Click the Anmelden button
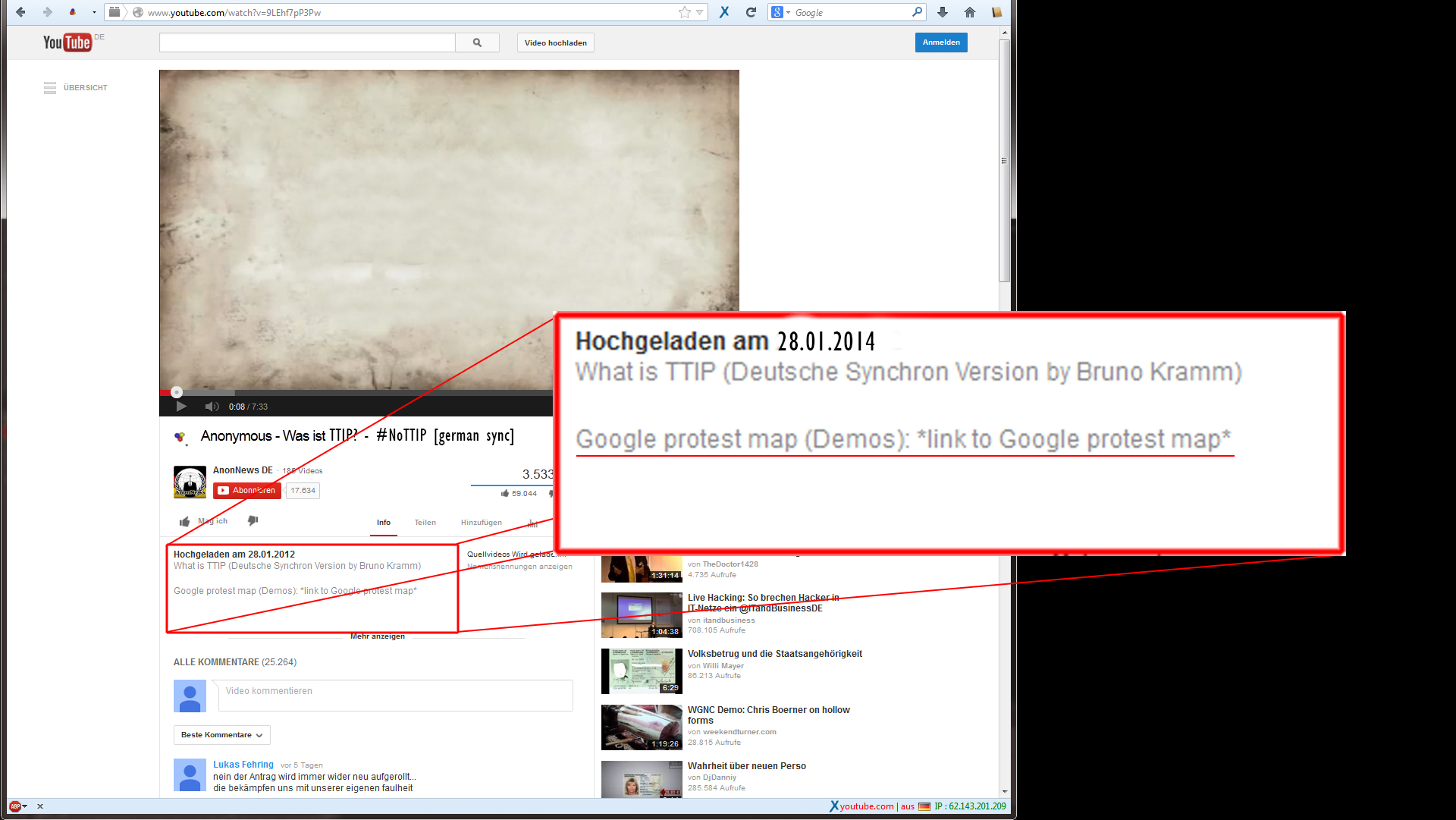Screen dimensions: 1456x820 click(x=940, y=42)
